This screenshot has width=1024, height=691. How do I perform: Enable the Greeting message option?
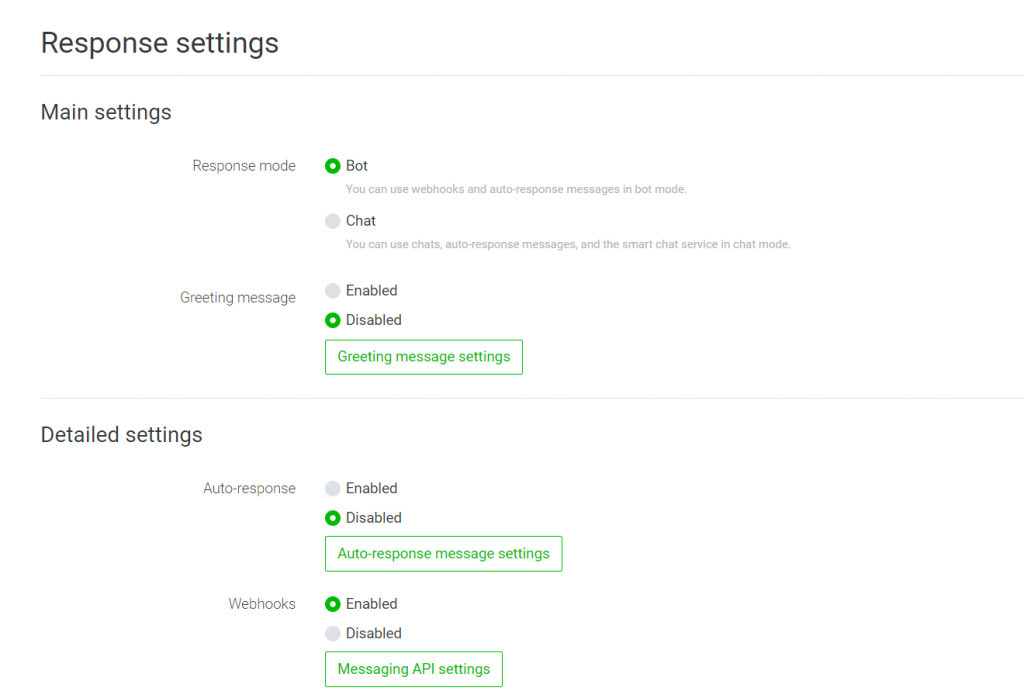click(333, 291)
